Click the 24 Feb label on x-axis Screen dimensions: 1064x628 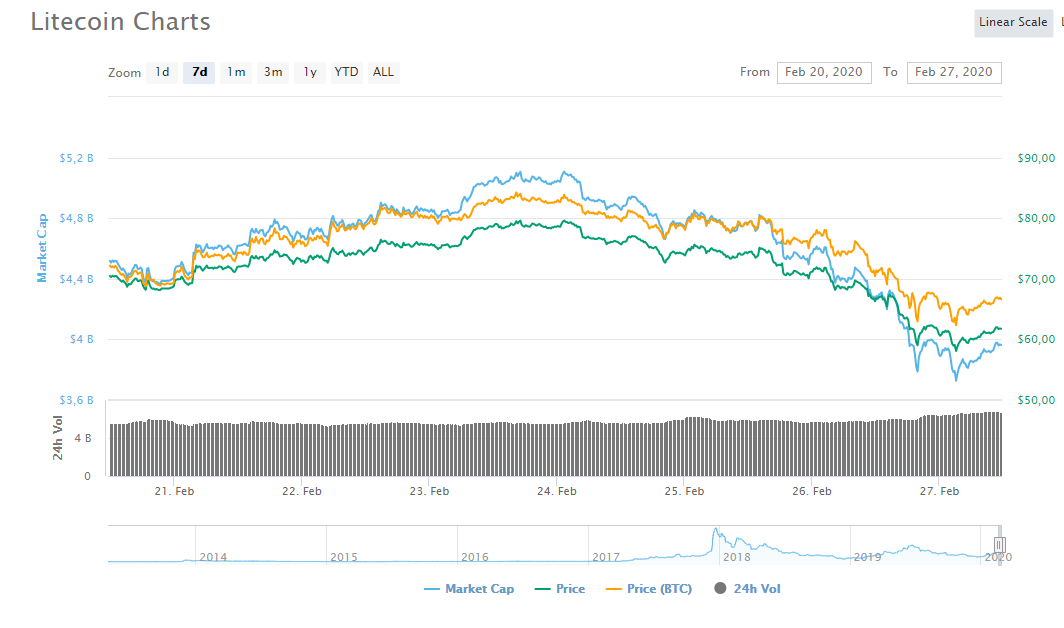(557, 491)
